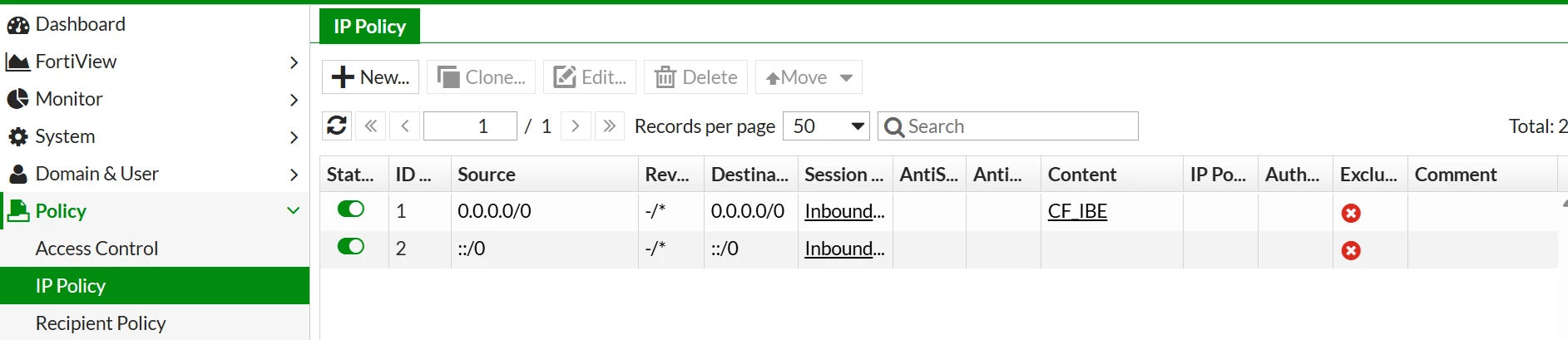Viewport: 1568px width, 340px height.
Task: Click the FortiView chart icon
Action: (17, 62)
